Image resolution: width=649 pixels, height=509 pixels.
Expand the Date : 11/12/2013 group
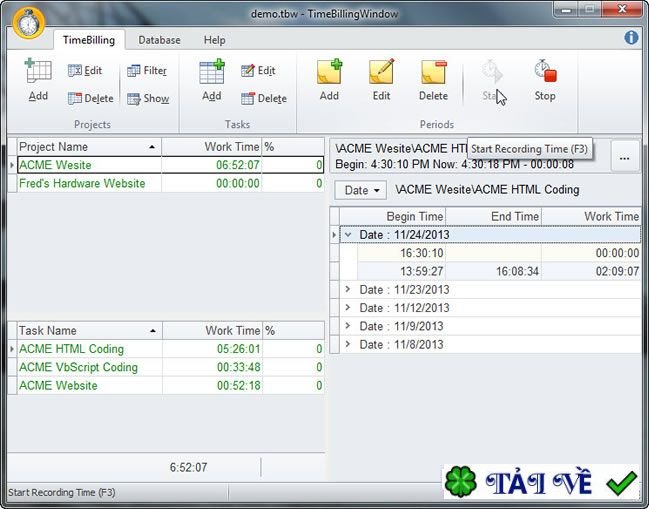(x=348, y=307)
